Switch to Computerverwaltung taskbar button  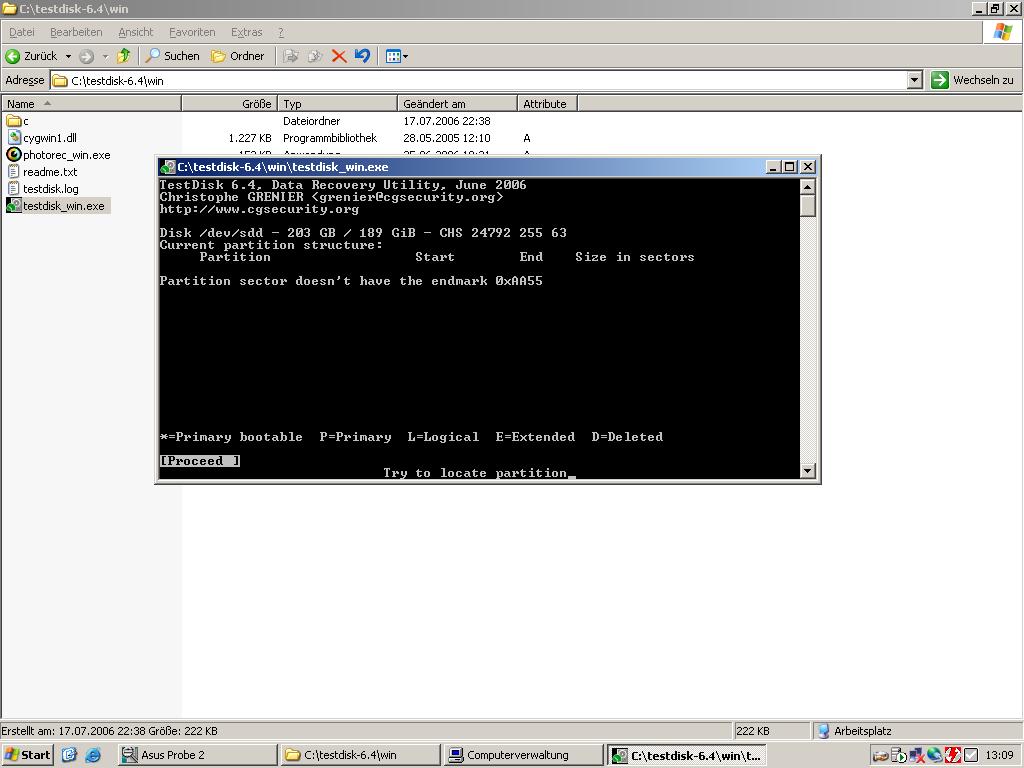[523, 755]
